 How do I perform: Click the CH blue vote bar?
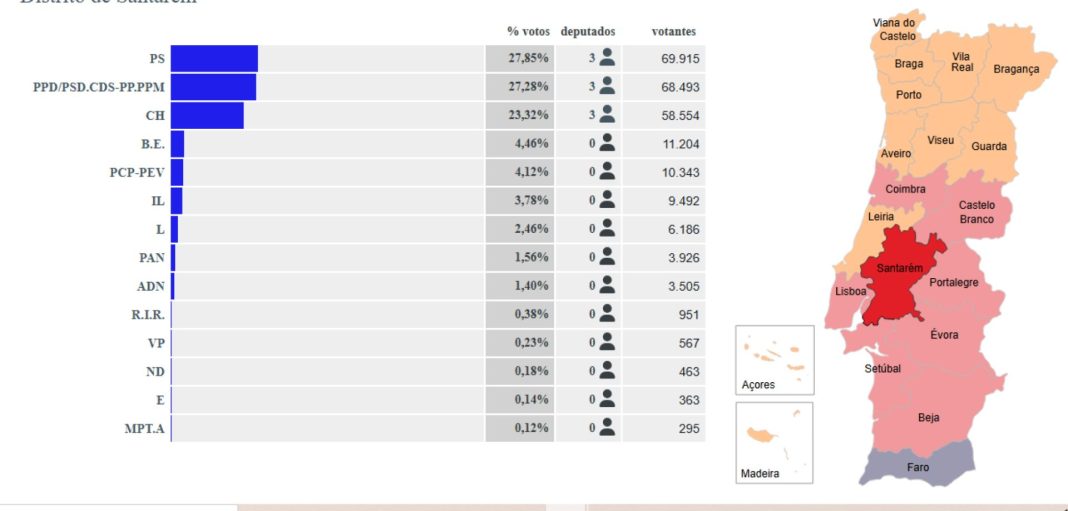coord(207,115)
